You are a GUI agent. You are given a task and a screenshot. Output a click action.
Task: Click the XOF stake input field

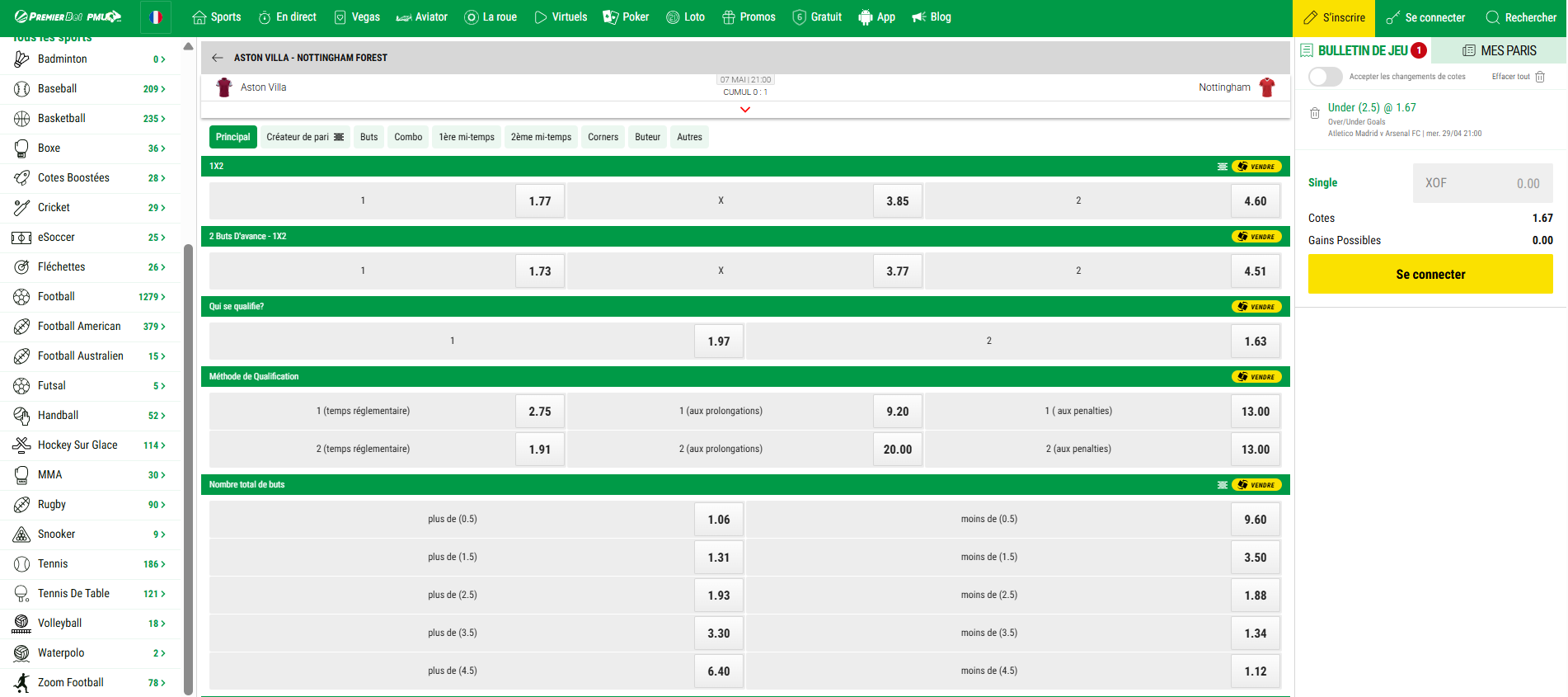(1483, 183)
